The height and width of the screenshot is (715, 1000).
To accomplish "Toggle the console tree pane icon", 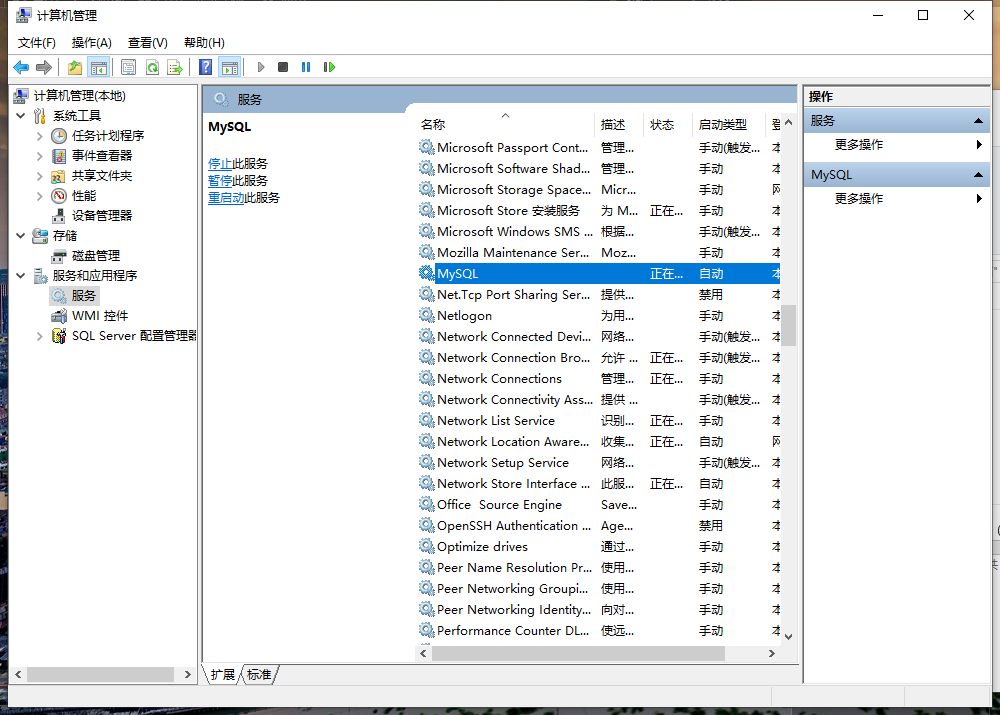I will tap(97, 67).
